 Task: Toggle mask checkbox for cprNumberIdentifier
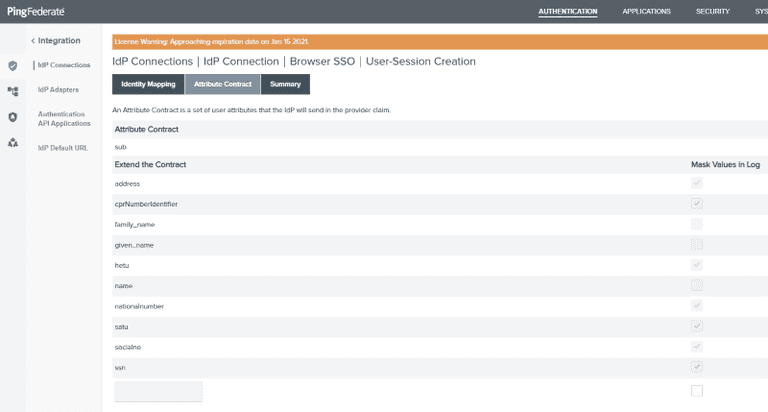[697, 204]
